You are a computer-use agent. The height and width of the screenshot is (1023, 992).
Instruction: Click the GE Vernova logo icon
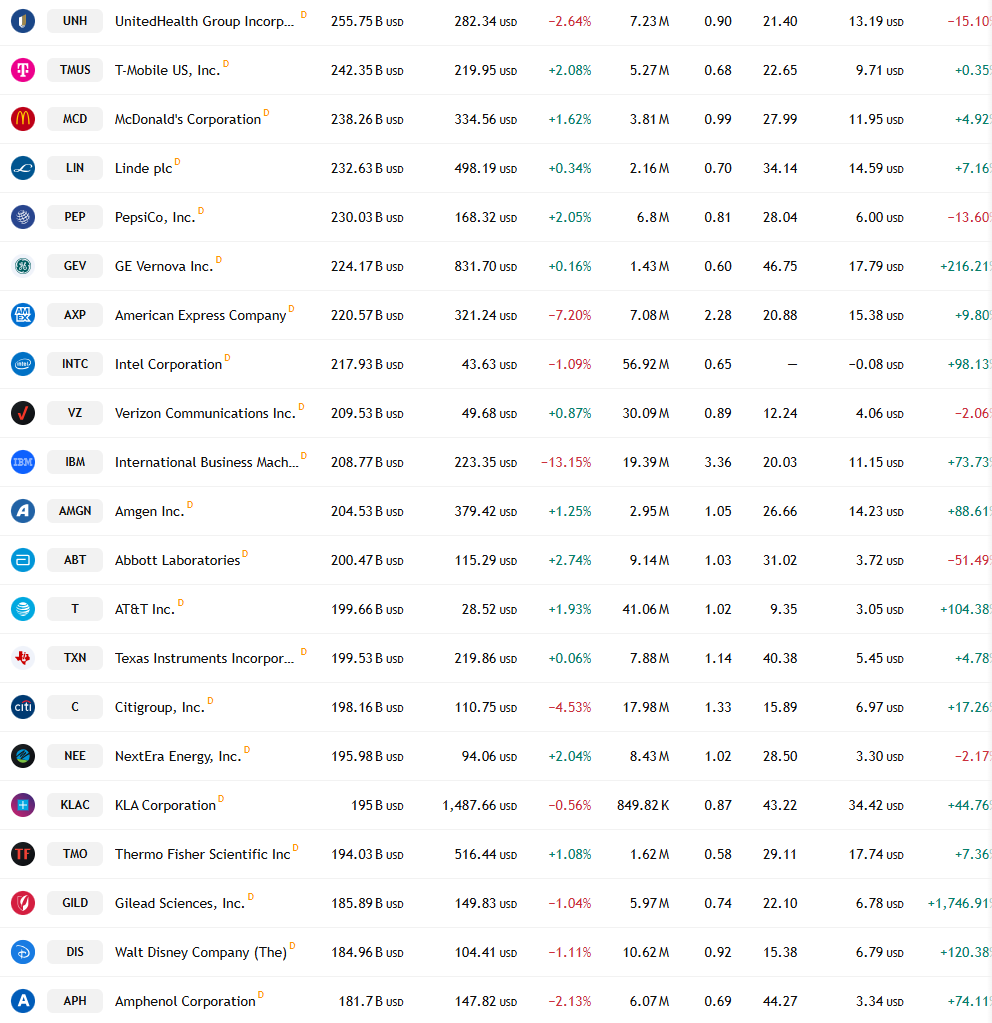23,266
